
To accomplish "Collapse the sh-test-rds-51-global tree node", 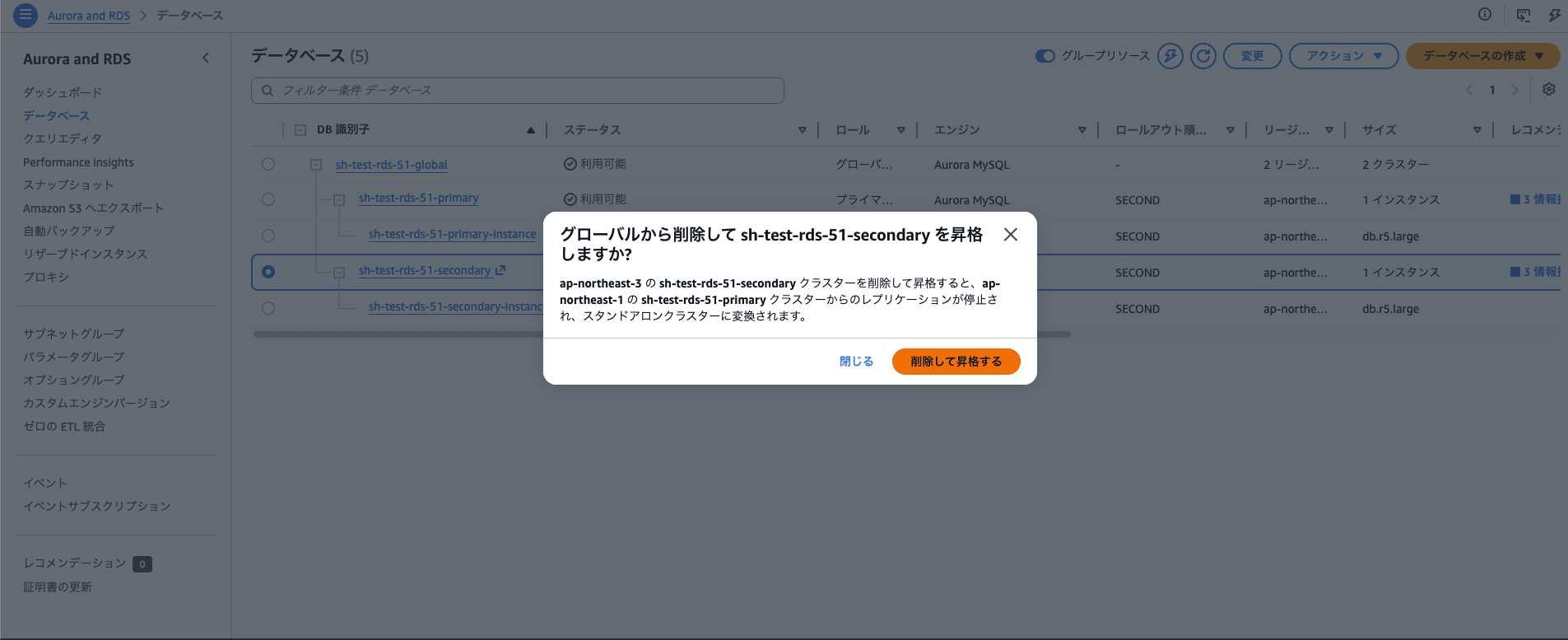I will pos(316,165).
